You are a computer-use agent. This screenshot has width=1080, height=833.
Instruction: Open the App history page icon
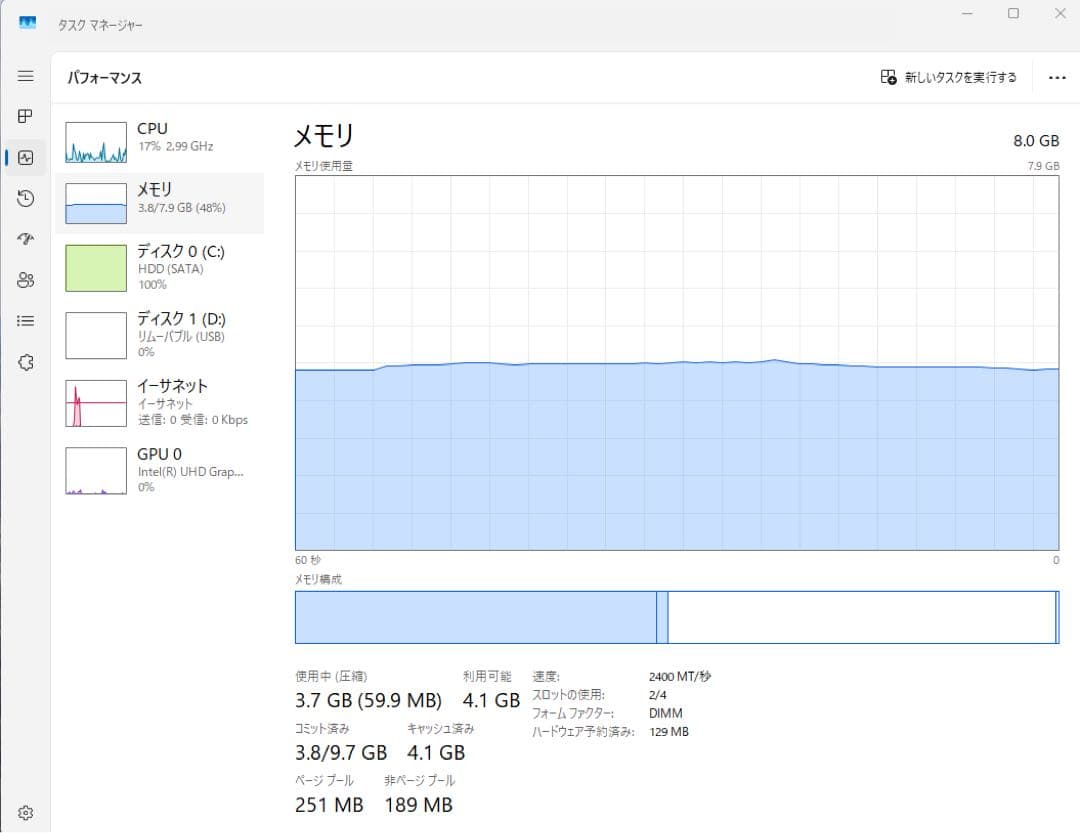[25, 198]
